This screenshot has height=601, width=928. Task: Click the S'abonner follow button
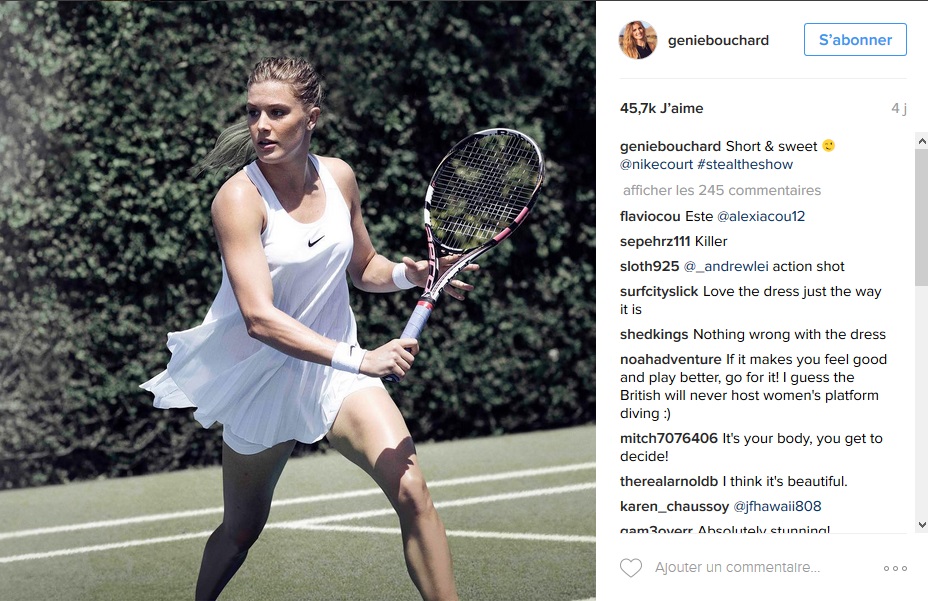tap(855, 40)
